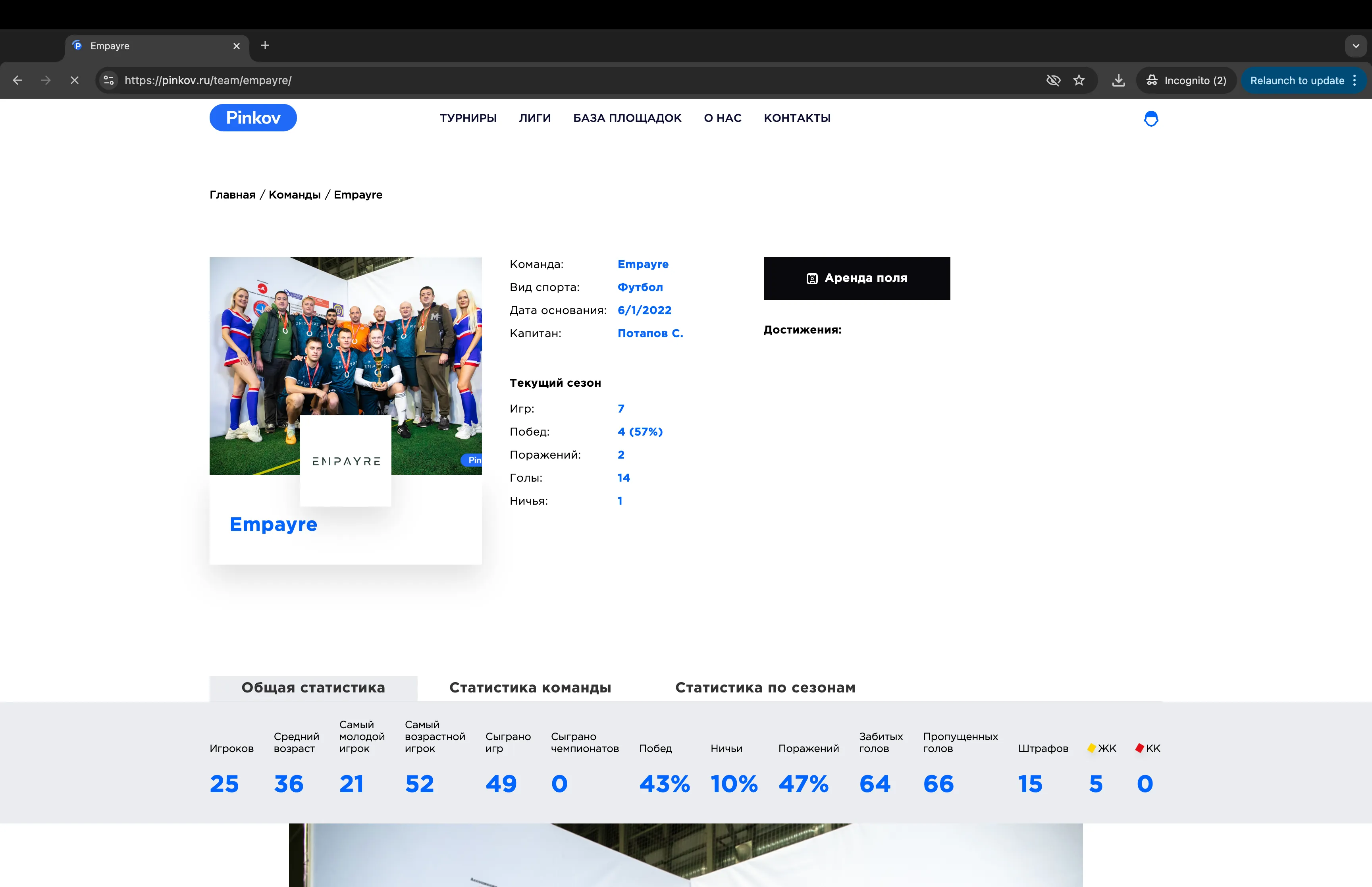1372x887 pixels.
Task: Expand the tab search dropdown chevron
Action: tap(1356, 46)
